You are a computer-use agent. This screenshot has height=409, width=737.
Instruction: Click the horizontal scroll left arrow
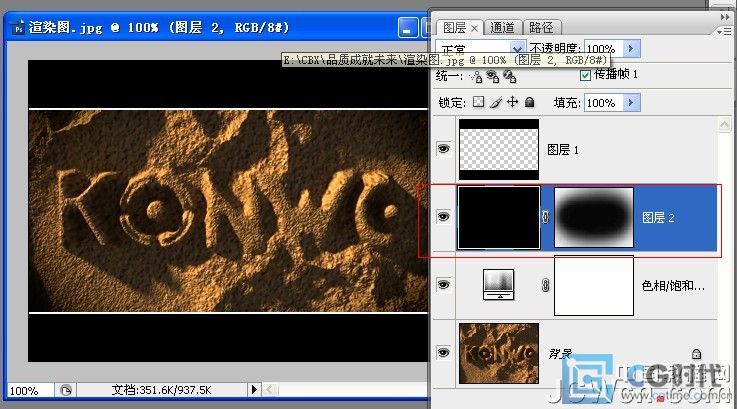[270, 389]
